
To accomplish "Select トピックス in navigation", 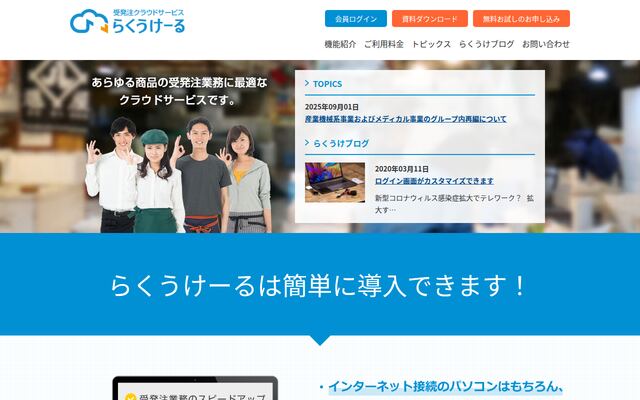I will pos(431,44).
